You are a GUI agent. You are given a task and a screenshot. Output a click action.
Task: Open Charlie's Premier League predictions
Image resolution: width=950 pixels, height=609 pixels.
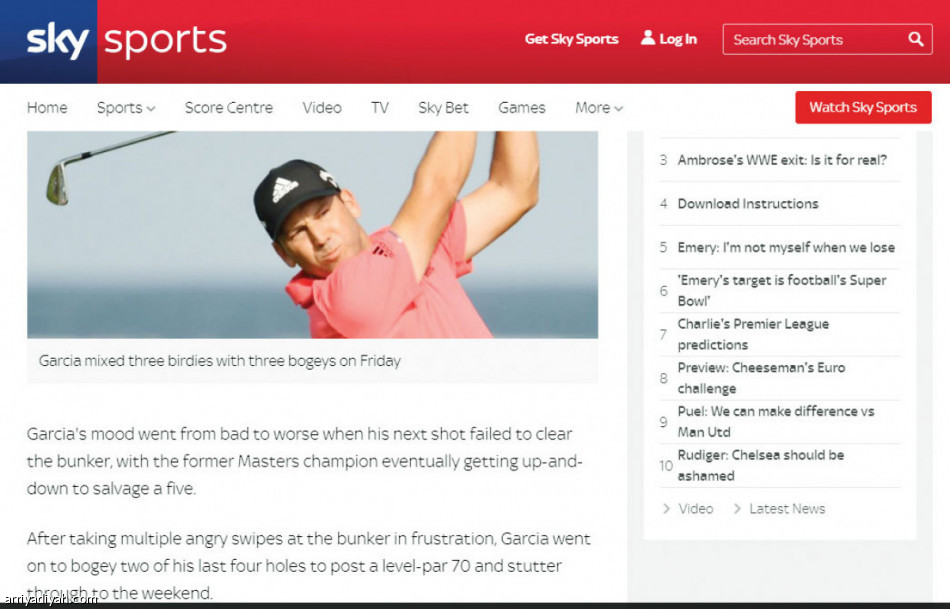coord(753,334)
